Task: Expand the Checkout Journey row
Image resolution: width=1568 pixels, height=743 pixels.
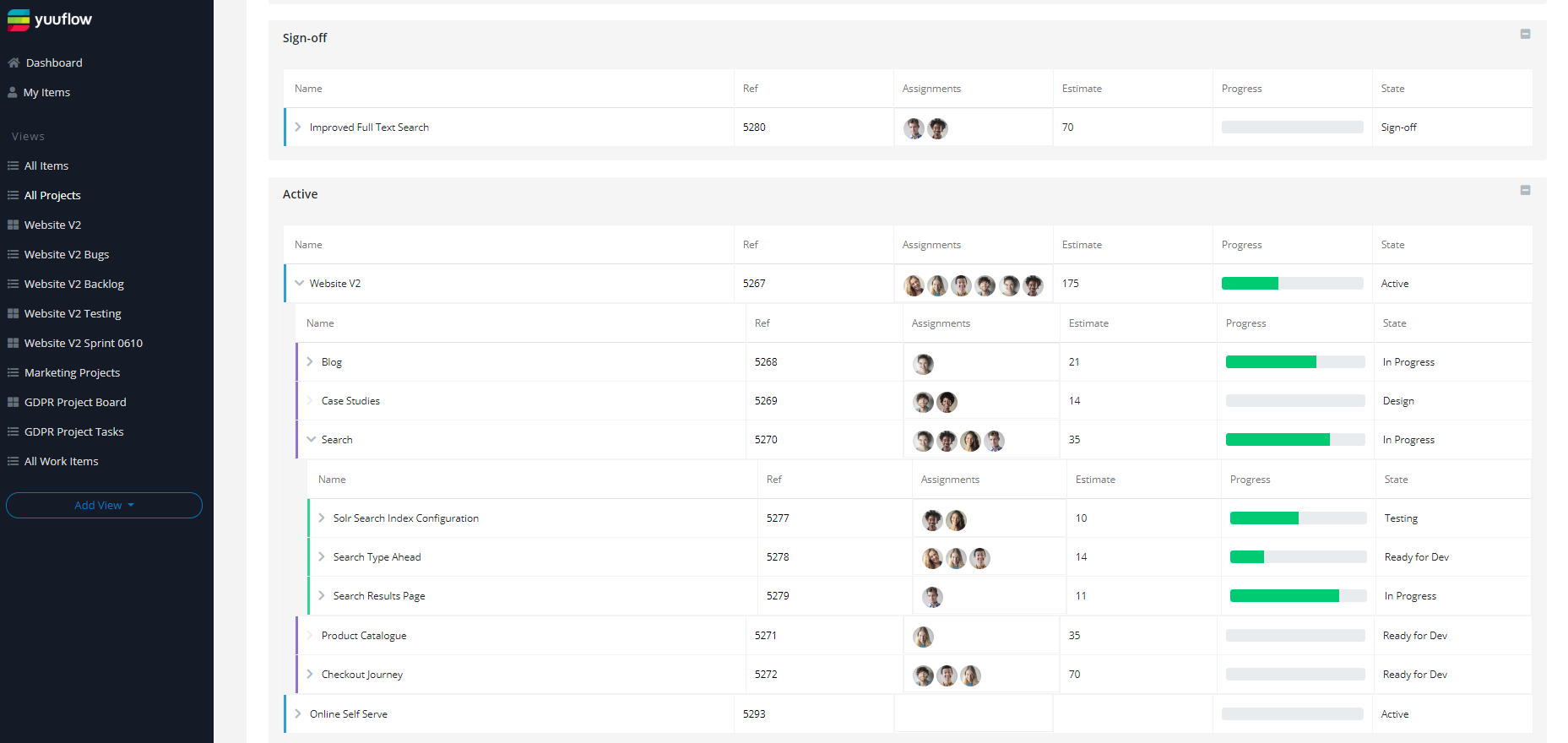Action: point(310,674)
